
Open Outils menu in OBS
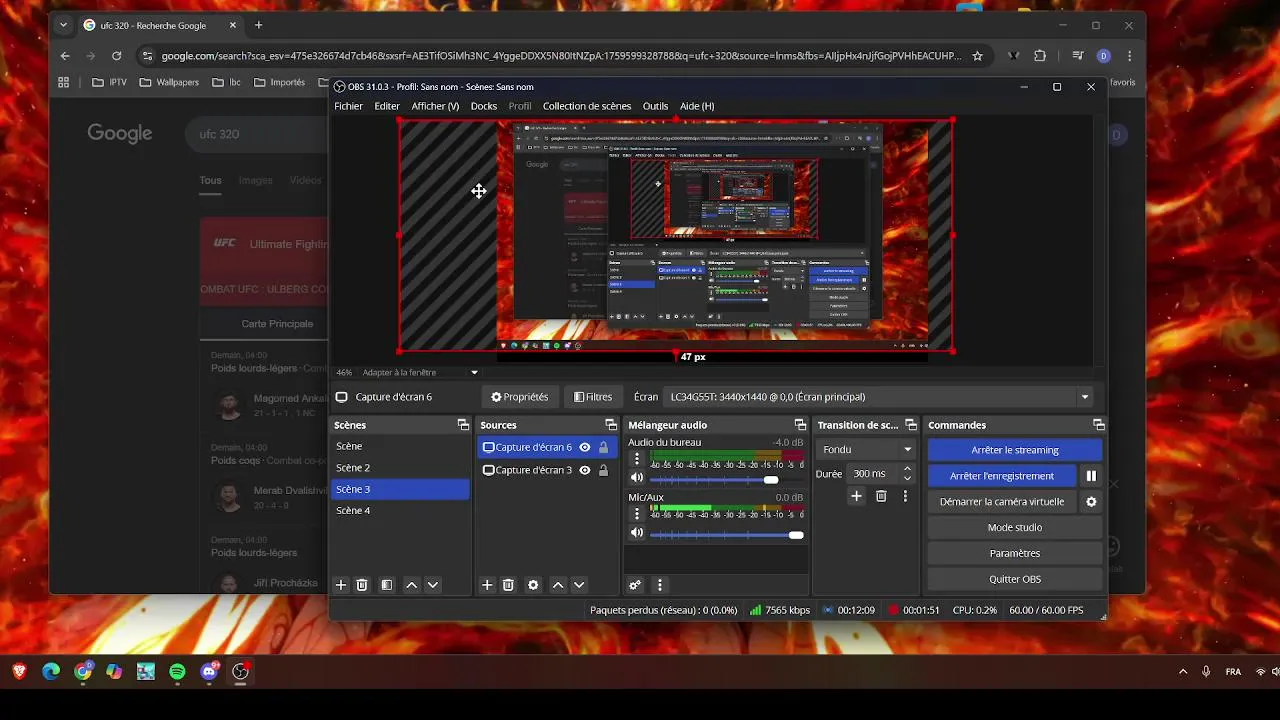[x=655, y=106]
